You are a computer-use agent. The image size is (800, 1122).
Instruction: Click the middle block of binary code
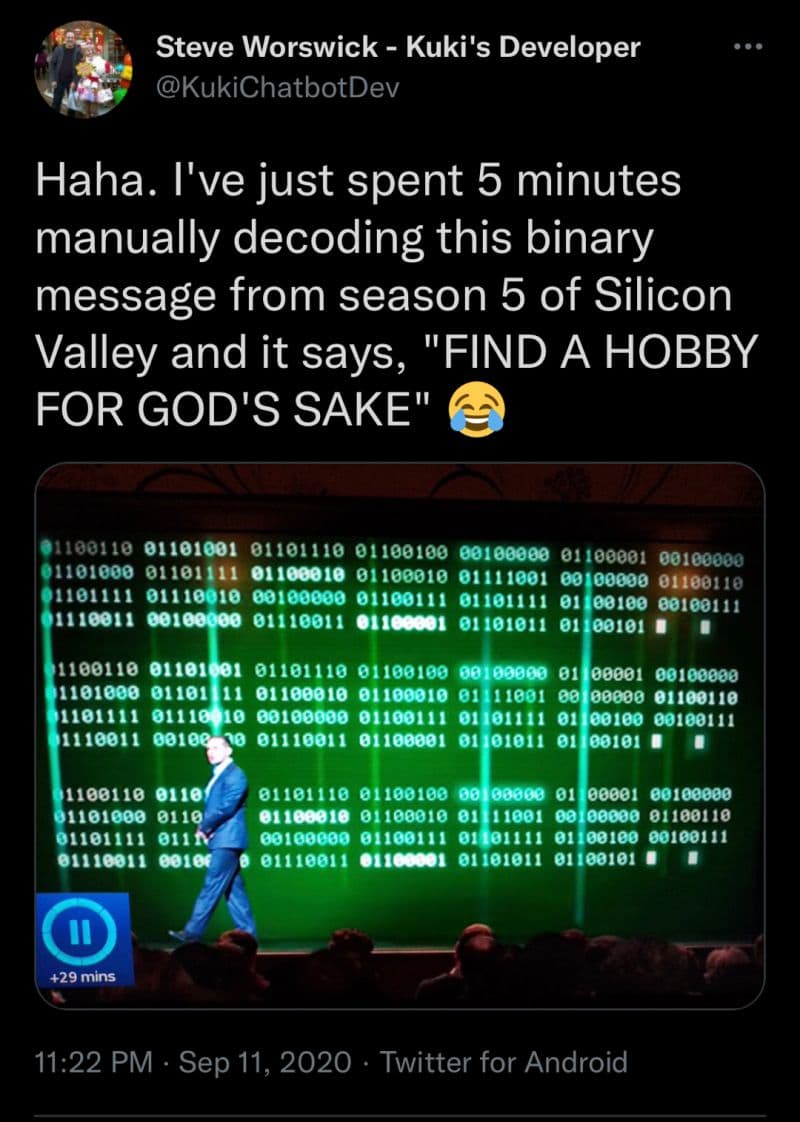[x=393, y=708]
